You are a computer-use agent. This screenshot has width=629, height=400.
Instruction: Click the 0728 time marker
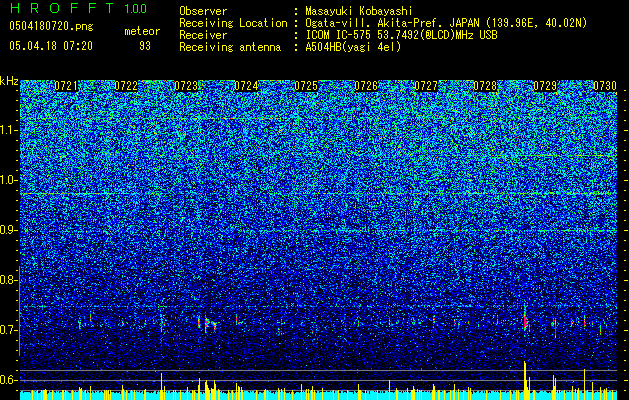485,86
